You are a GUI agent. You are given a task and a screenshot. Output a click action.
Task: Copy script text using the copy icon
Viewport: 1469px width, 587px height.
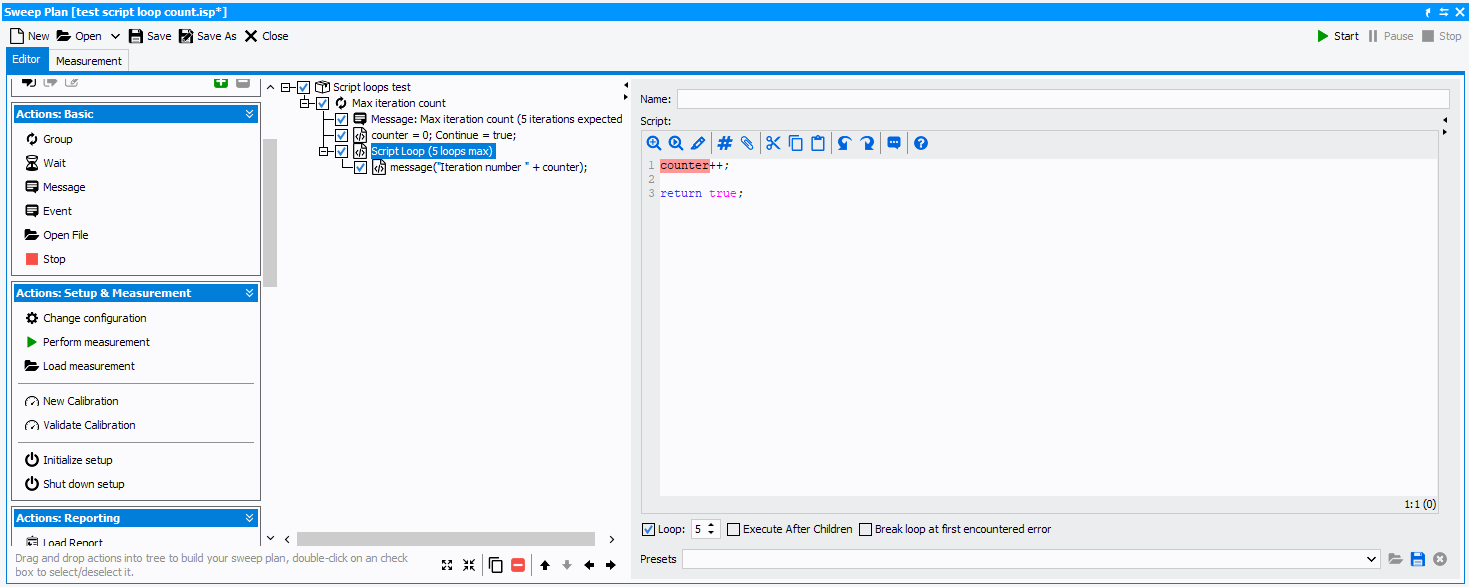[796, 143]
